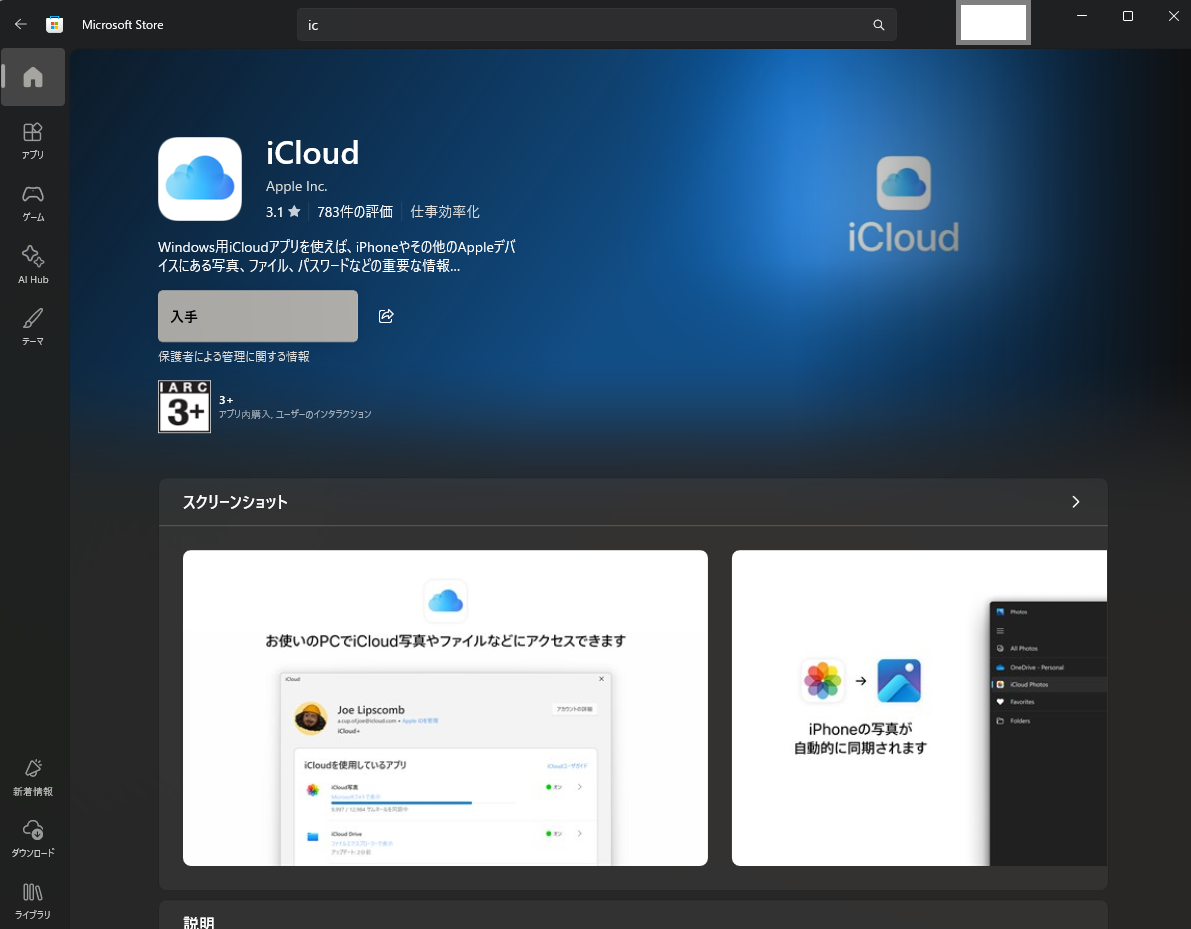
Task: Open 新着情報 in sidebar
Action: point(33,777)
